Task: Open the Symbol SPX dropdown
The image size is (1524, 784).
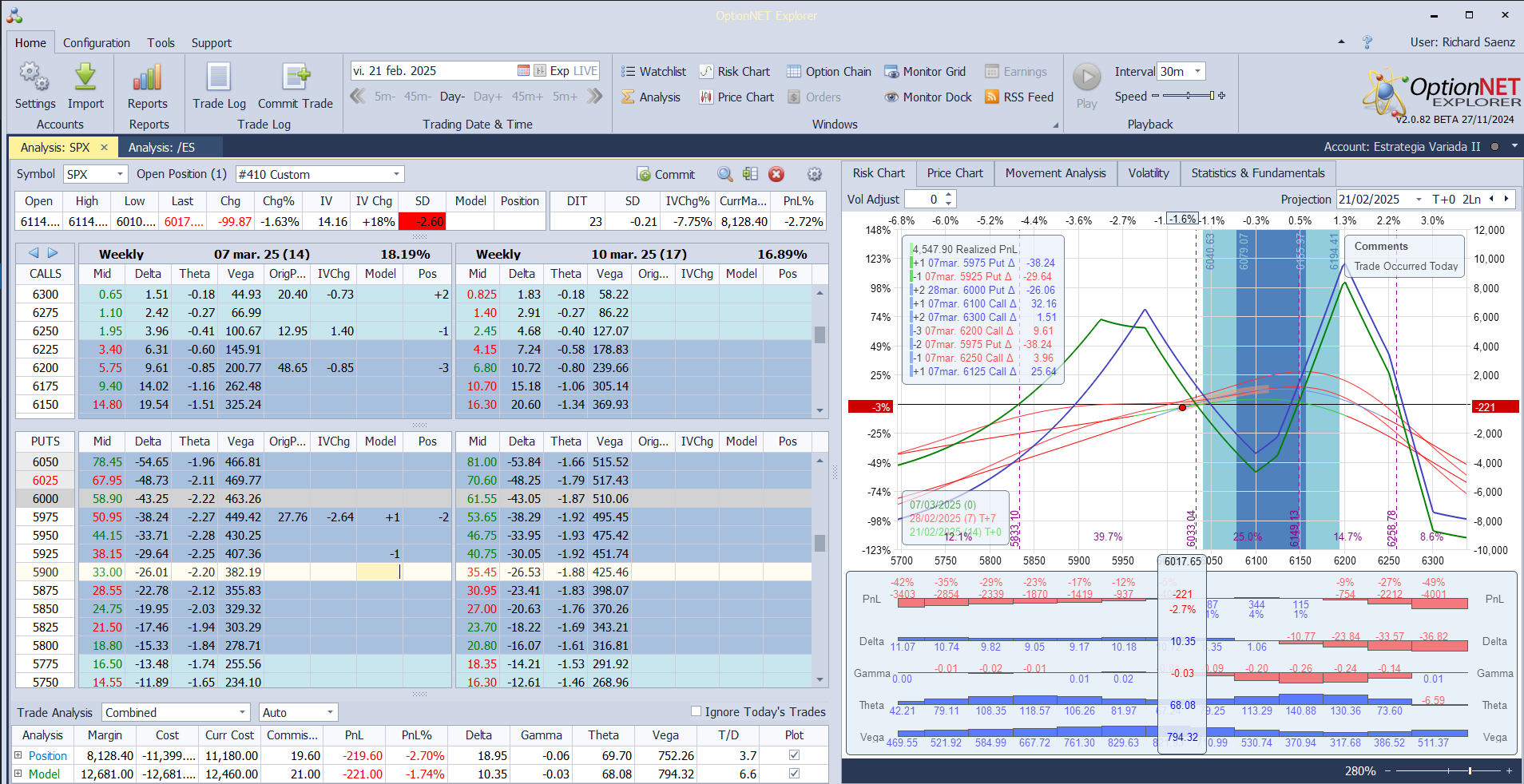Action: click(120, 174)
